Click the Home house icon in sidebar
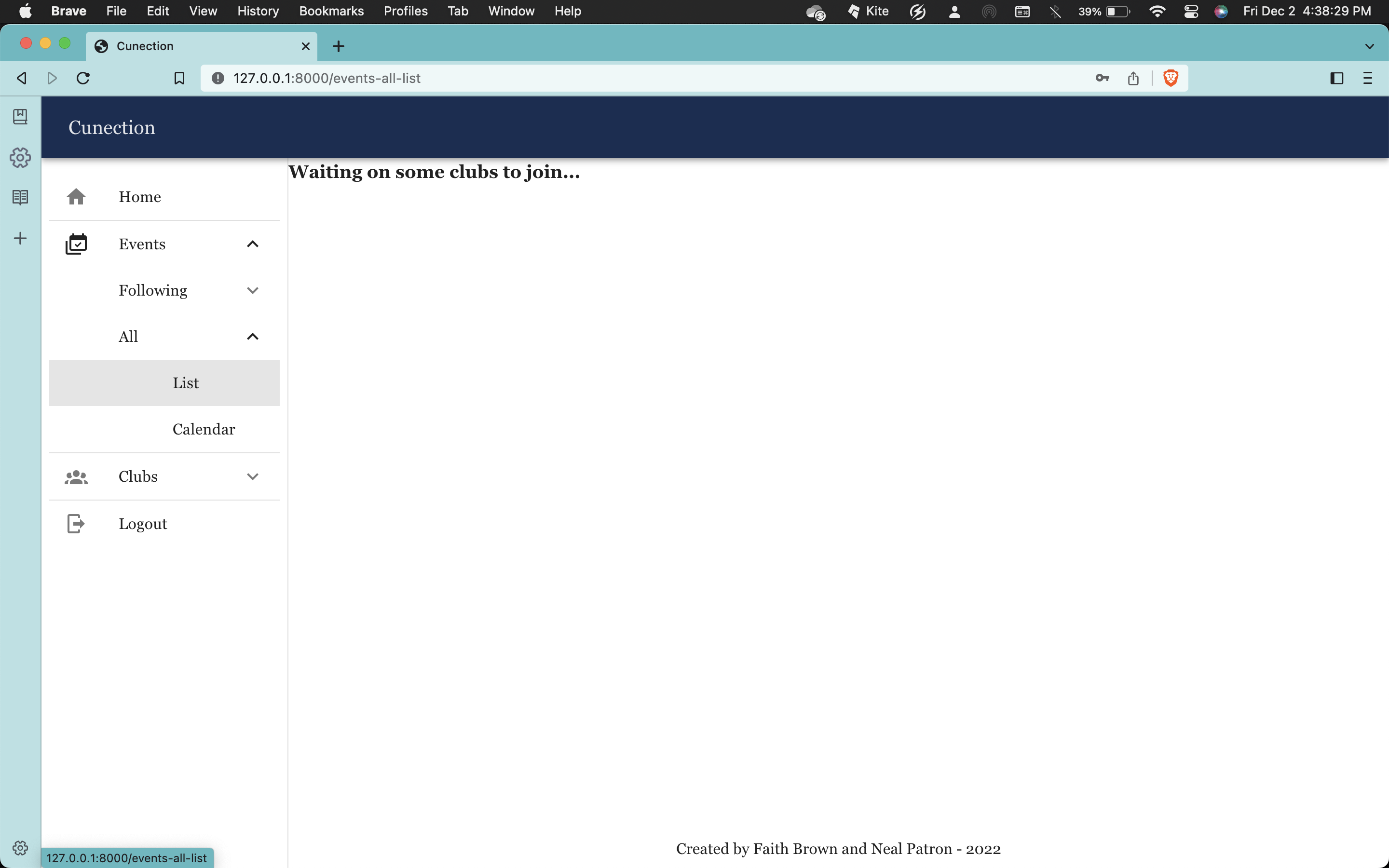This screenshot has width=1389, height=868. (76, 197)
